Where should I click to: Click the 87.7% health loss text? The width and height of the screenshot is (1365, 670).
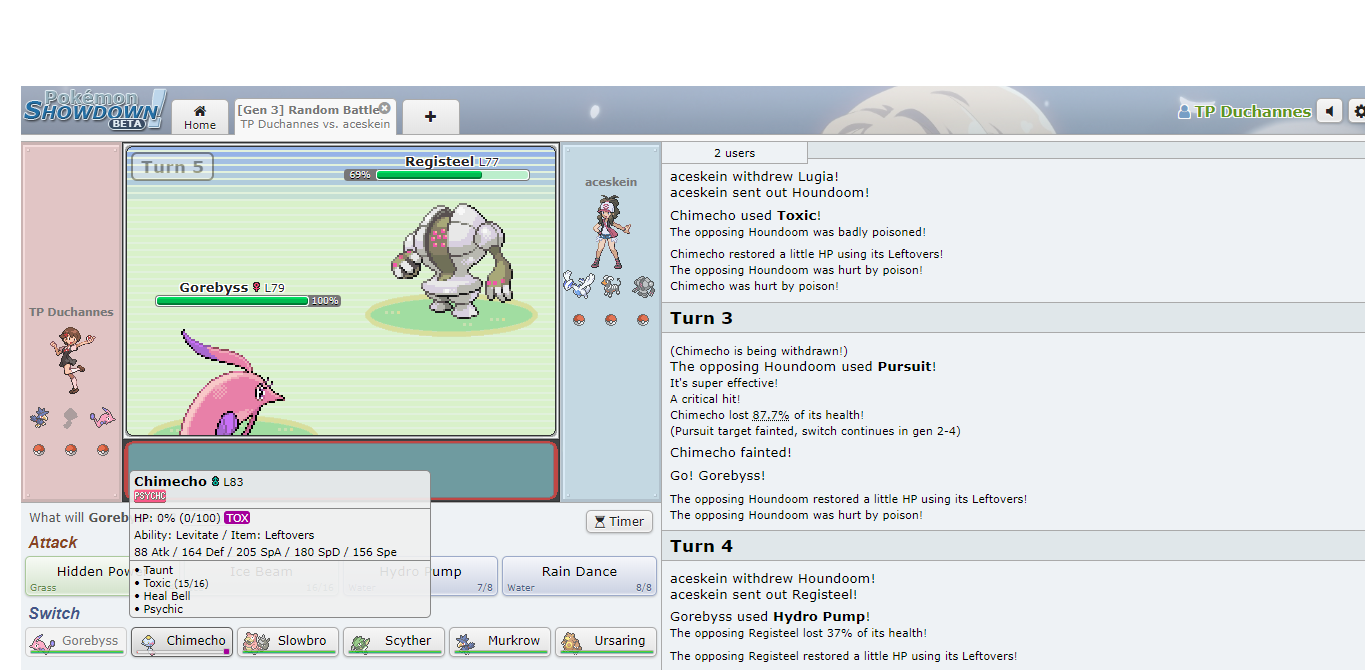click(x=770, y=415)
